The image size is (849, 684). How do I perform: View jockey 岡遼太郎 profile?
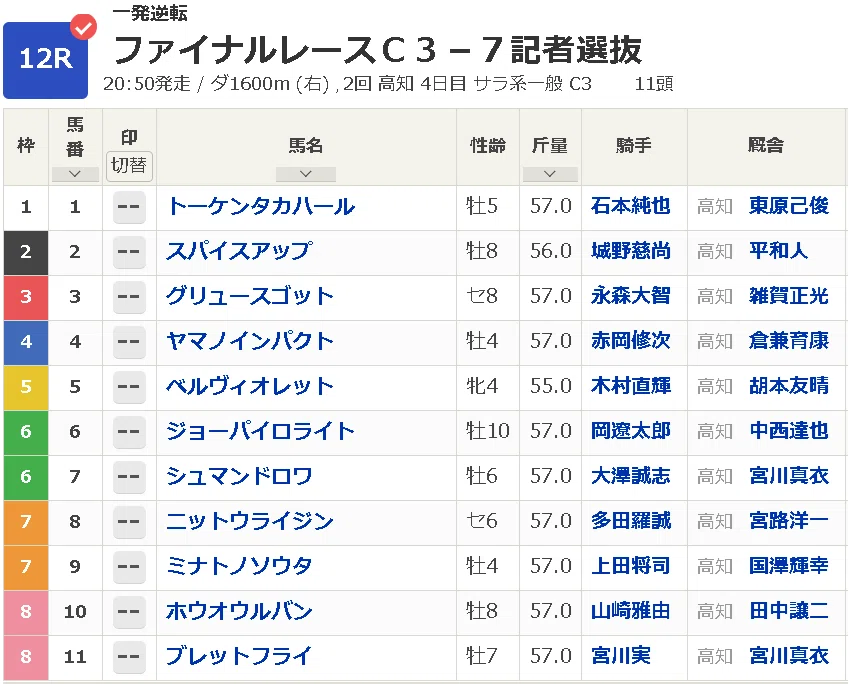631,431
